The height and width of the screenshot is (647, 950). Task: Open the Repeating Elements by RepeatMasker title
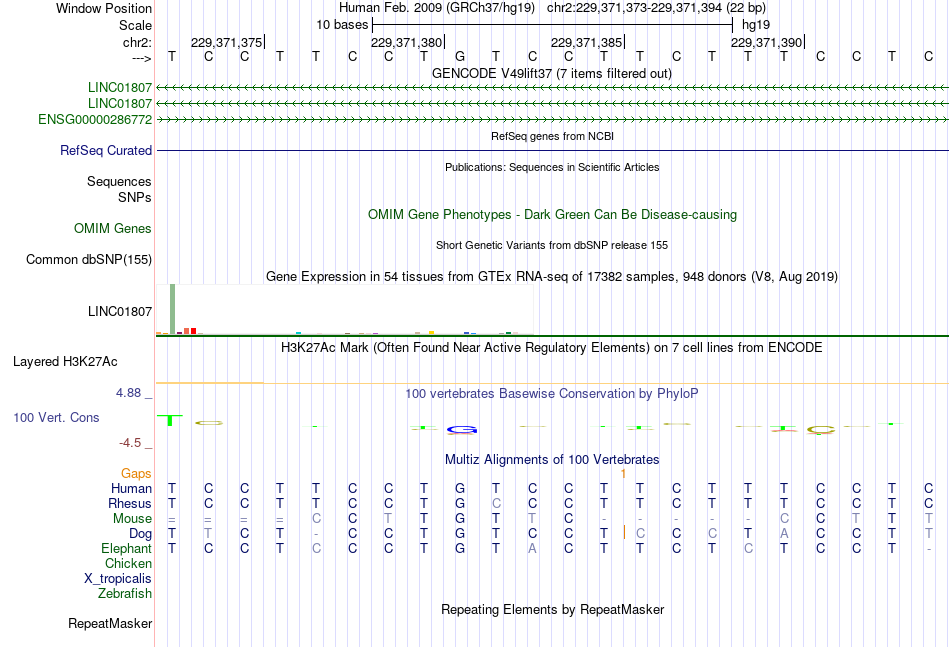point(553,609)
